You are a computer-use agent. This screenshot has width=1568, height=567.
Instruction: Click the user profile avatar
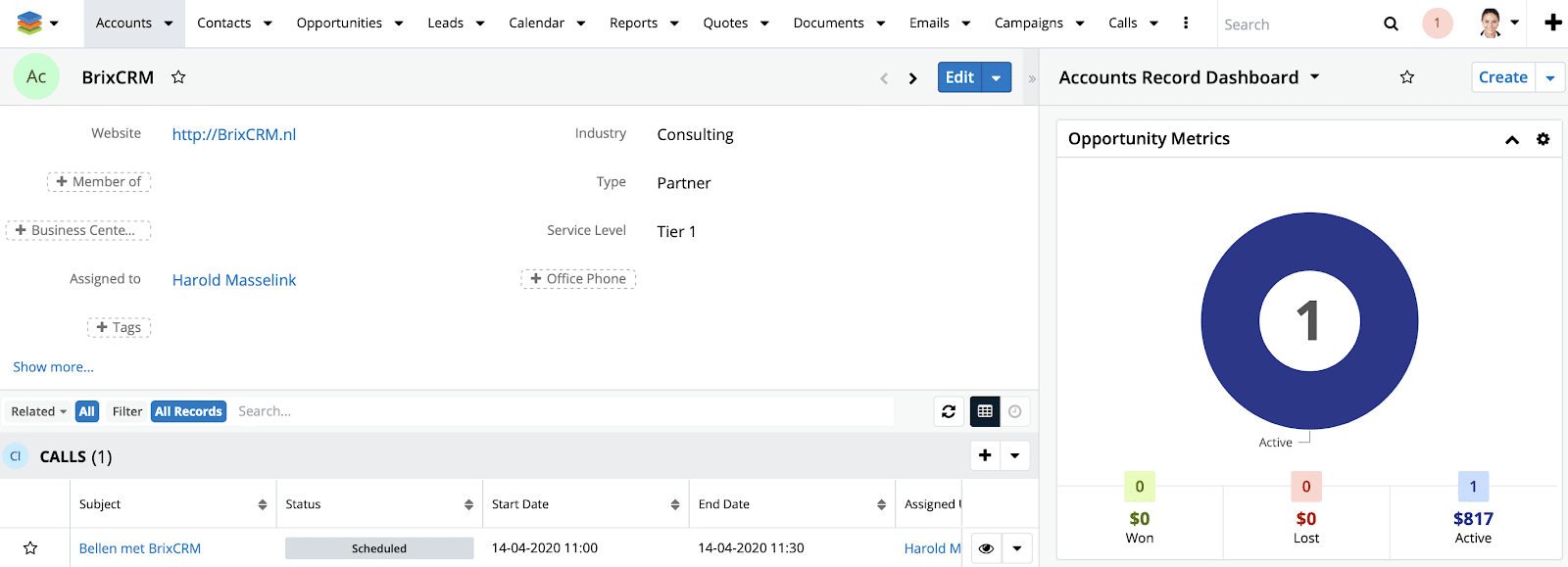(1491, 24)
